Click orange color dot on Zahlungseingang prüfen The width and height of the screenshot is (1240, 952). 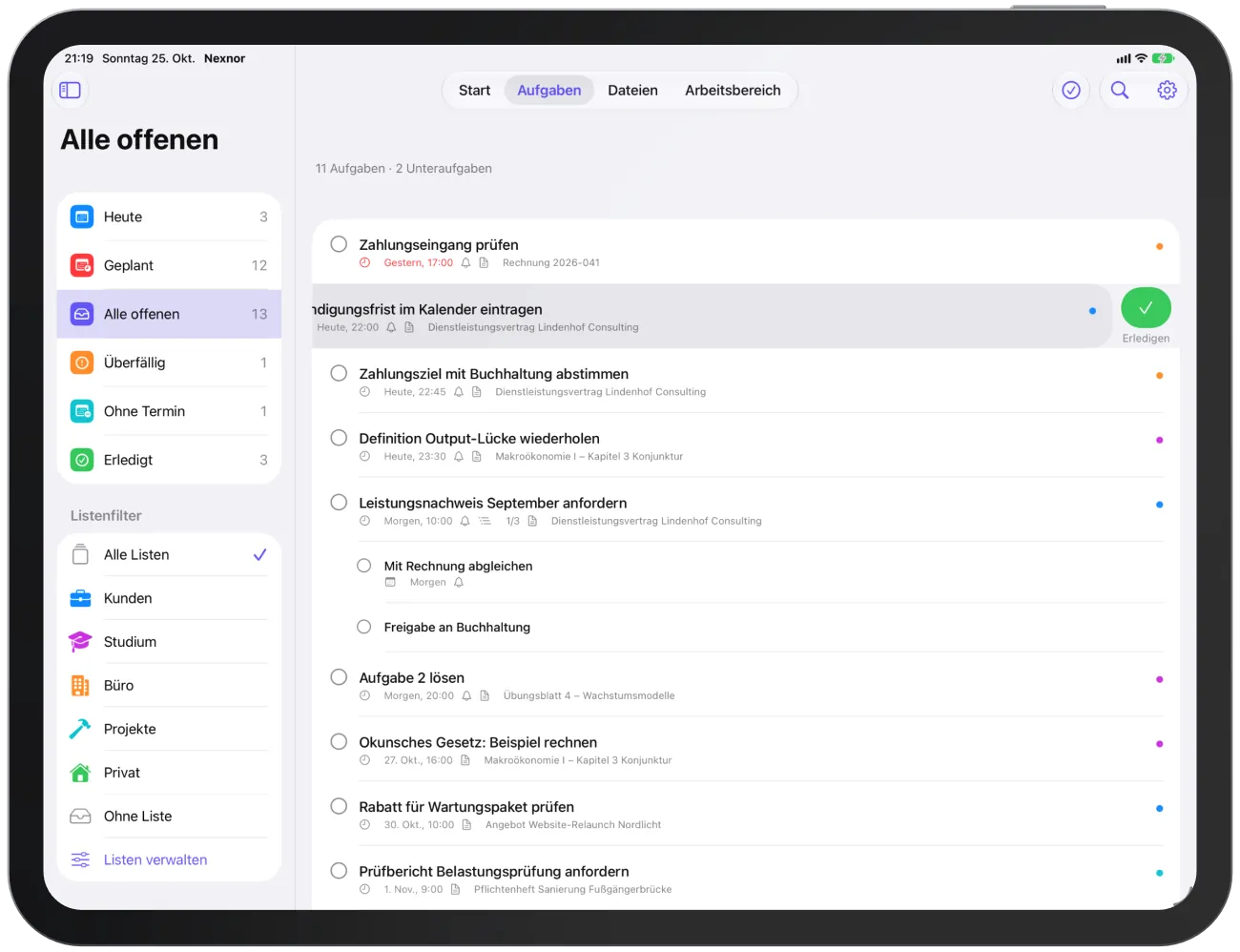point(1159,246)
